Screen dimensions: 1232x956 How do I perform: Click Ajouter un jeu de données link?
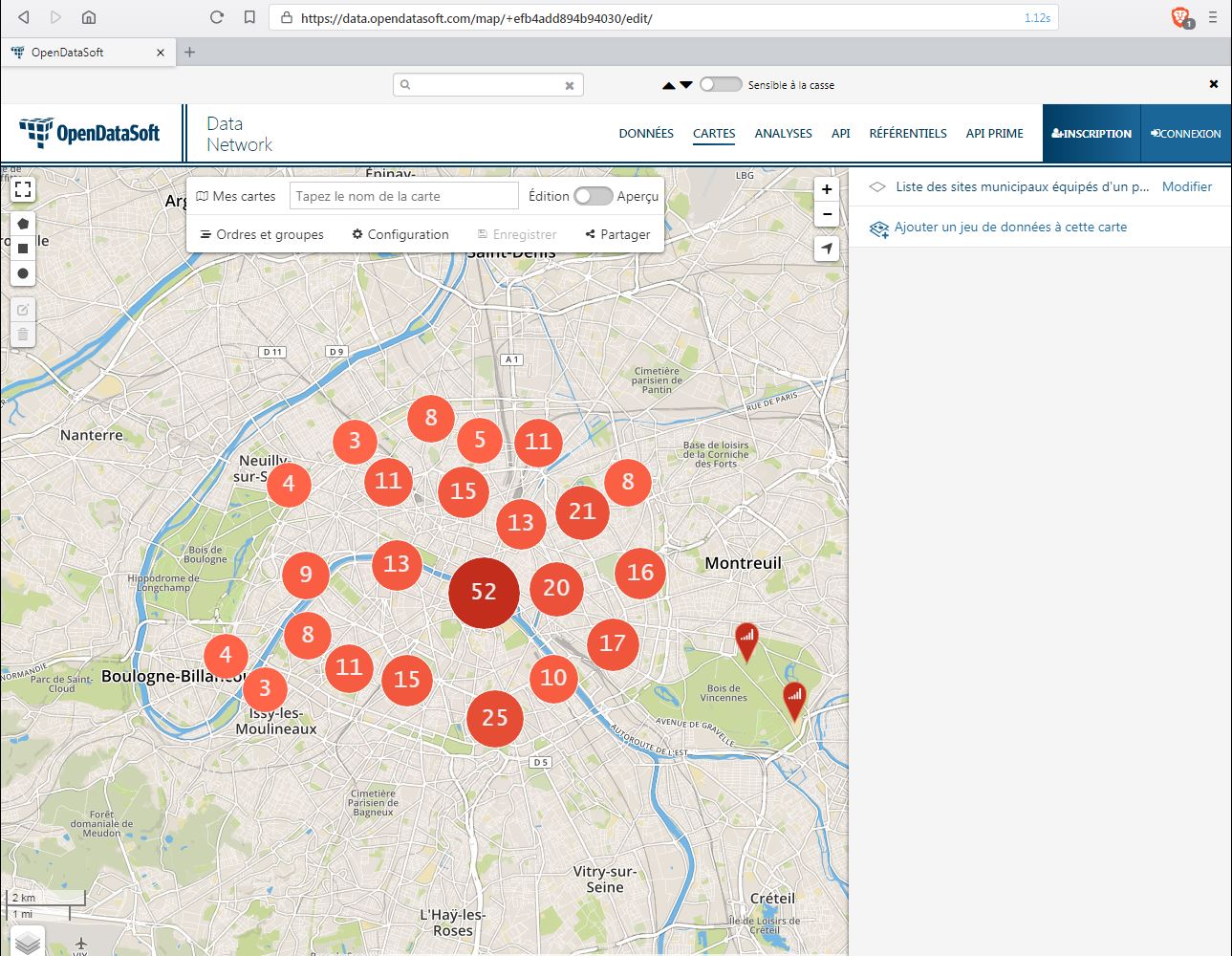pyautogui.click(x=1010, y=228)
